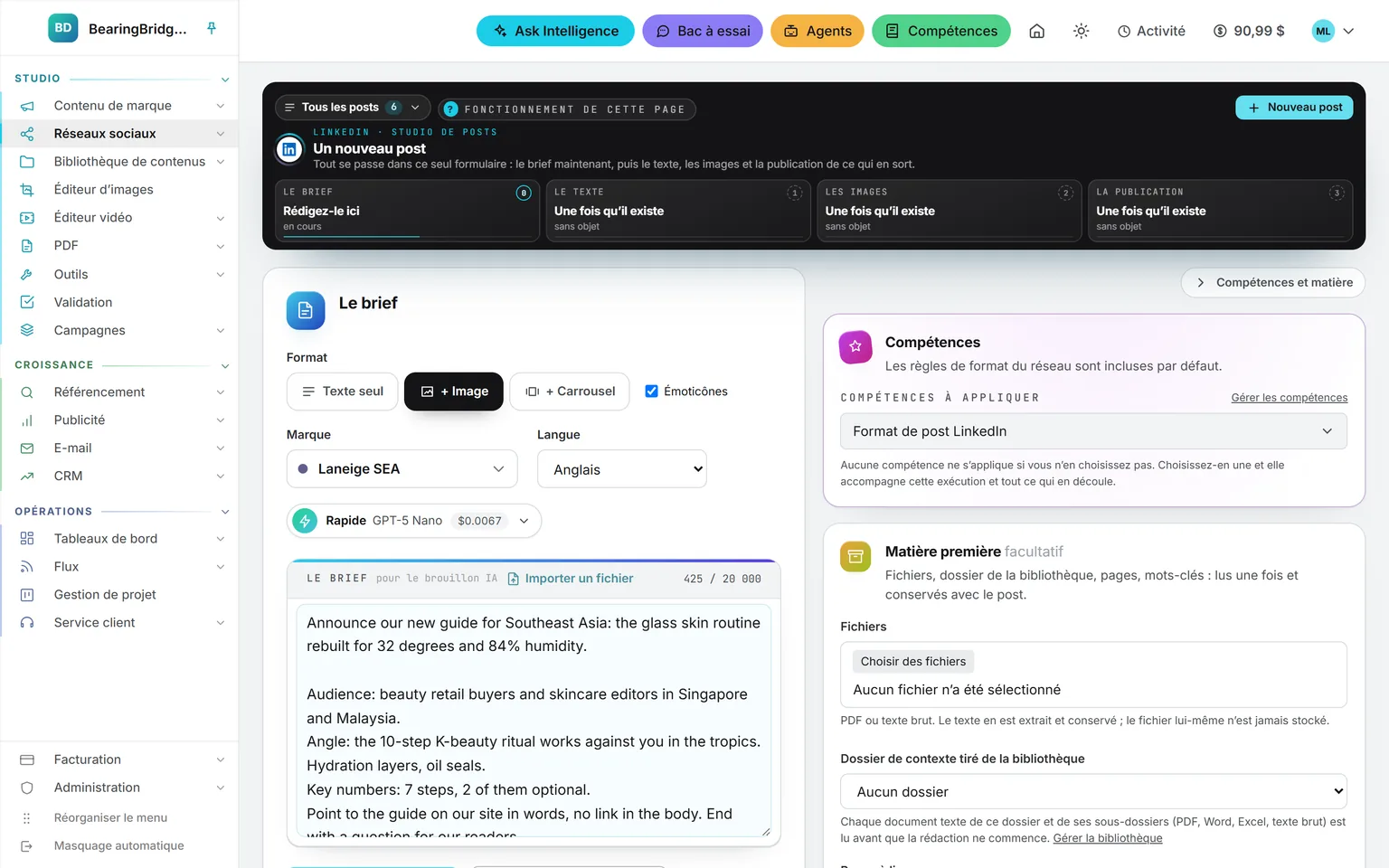Click the Le brief document icon
The height and width of the screenshot is (868, 1389).
coord(306,310)
